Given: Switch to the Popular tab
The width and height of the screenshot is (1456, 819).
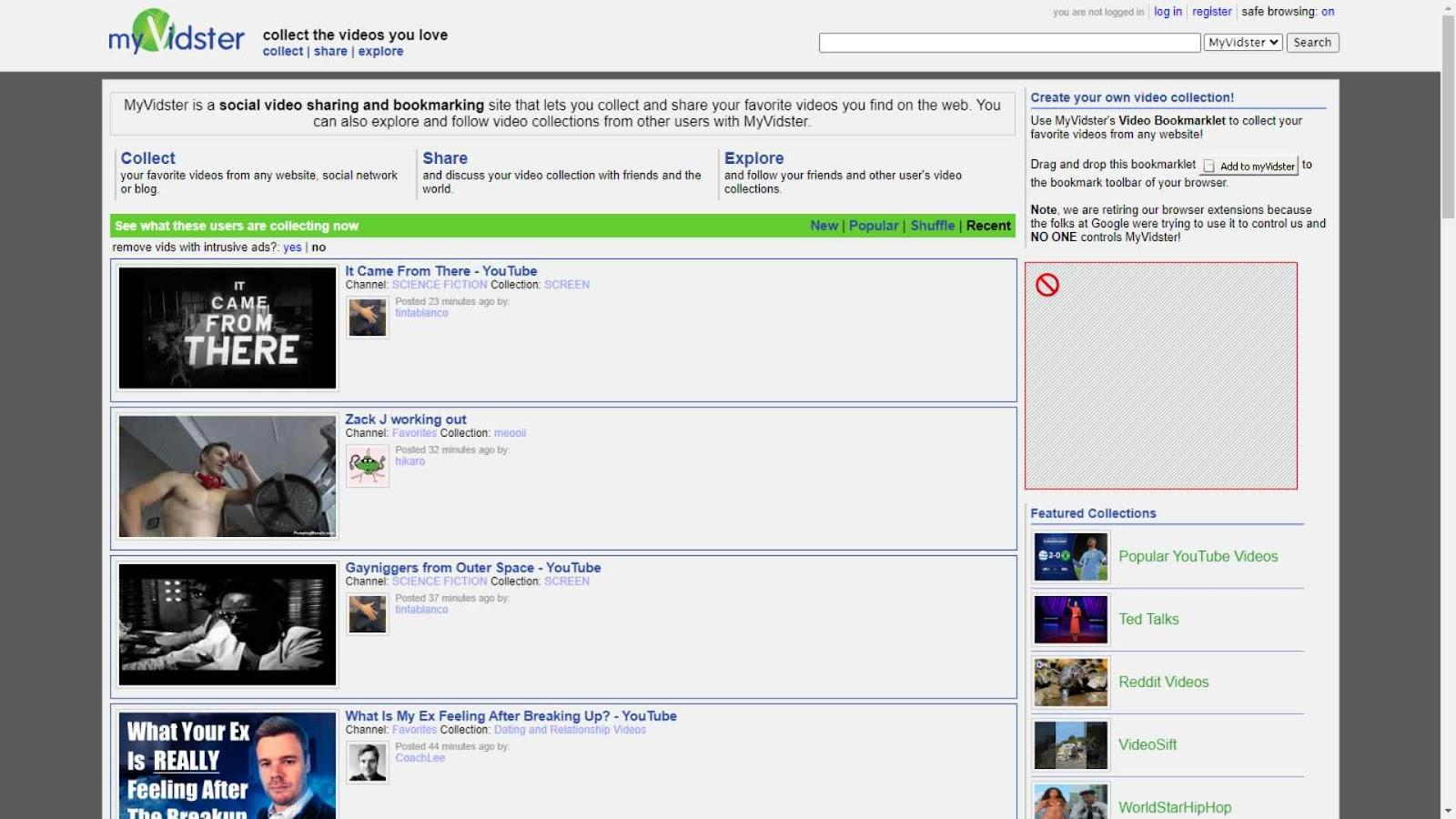Looking at the screenshot, I should [874, 226].
